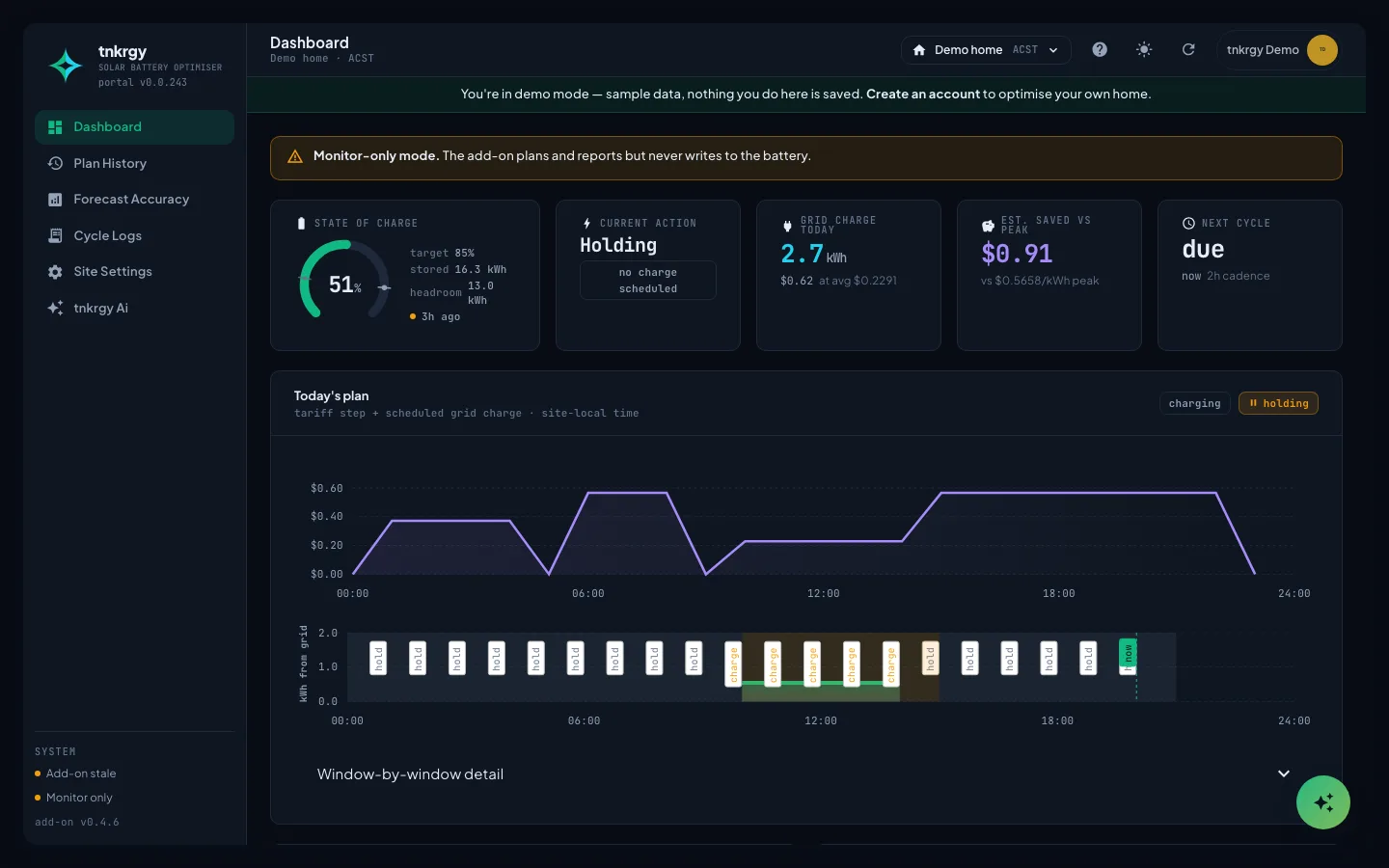Click the plug icon on Grid Charge Today
This screenshot has width=1389, height=868.
(787, 226)
